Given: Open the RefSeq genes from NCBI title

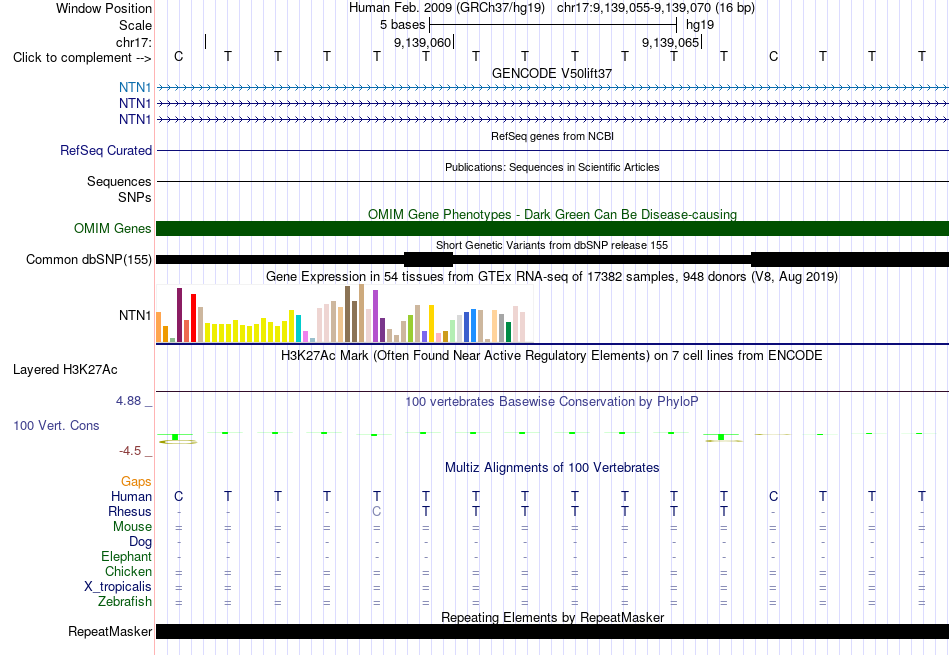Looking at the screenshot, I should [552, 136].
